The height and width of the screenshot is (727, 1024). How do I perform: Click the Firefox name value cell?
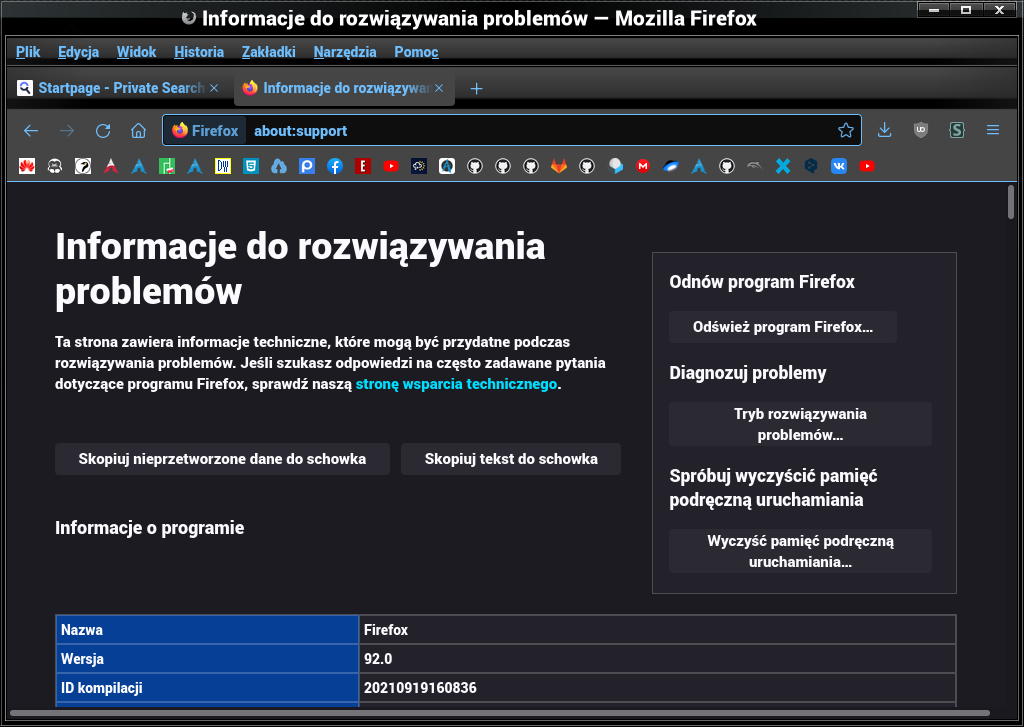(658, 630)
